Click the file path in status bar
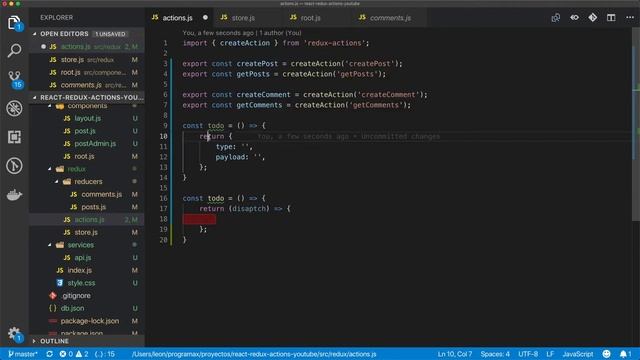The width and height of the screenshot is (640, 360). pos(254,354)
